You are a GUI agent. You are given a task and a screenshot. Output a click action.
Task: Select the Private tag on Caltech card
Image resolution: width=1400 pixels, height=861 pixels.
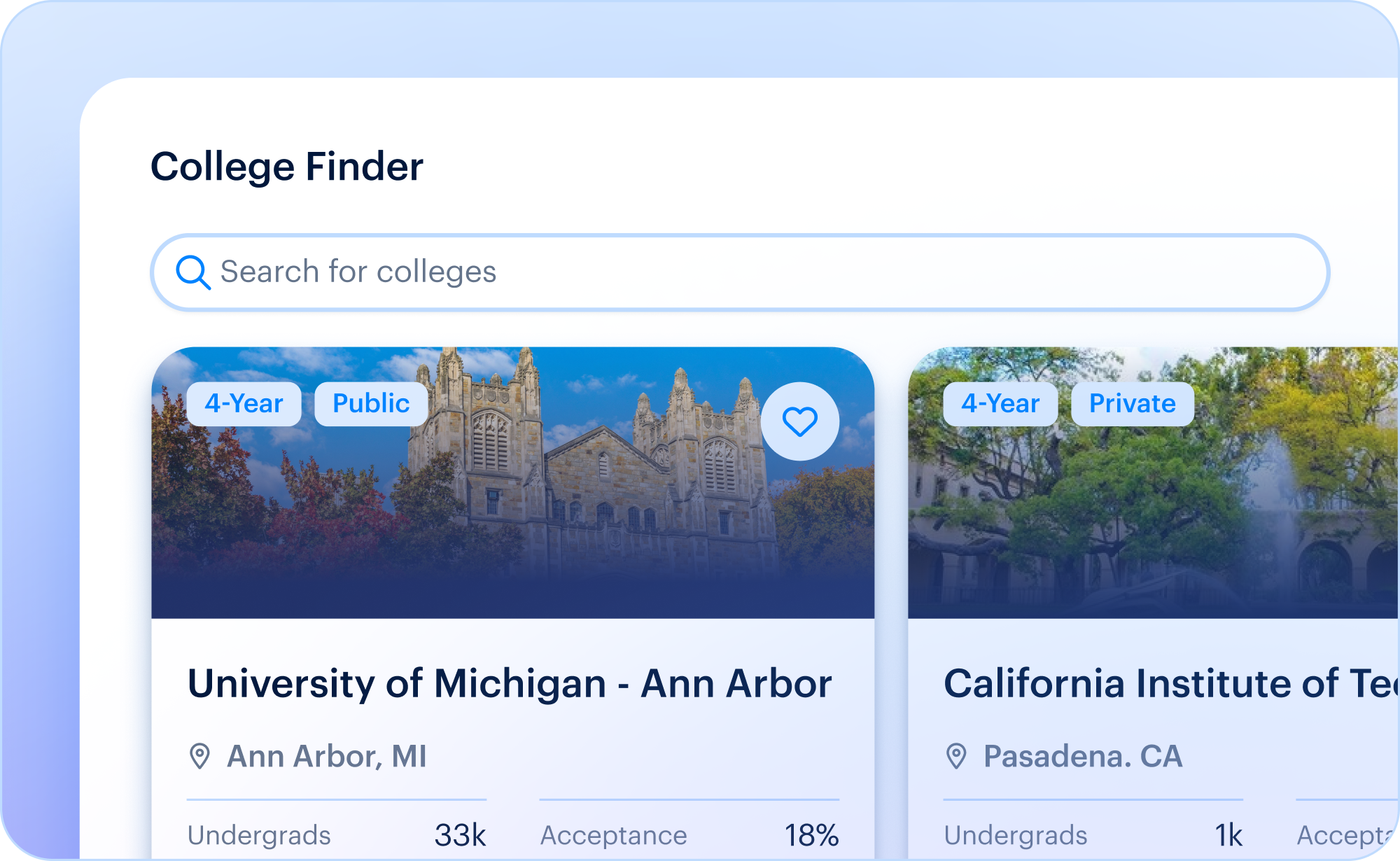1133,404
